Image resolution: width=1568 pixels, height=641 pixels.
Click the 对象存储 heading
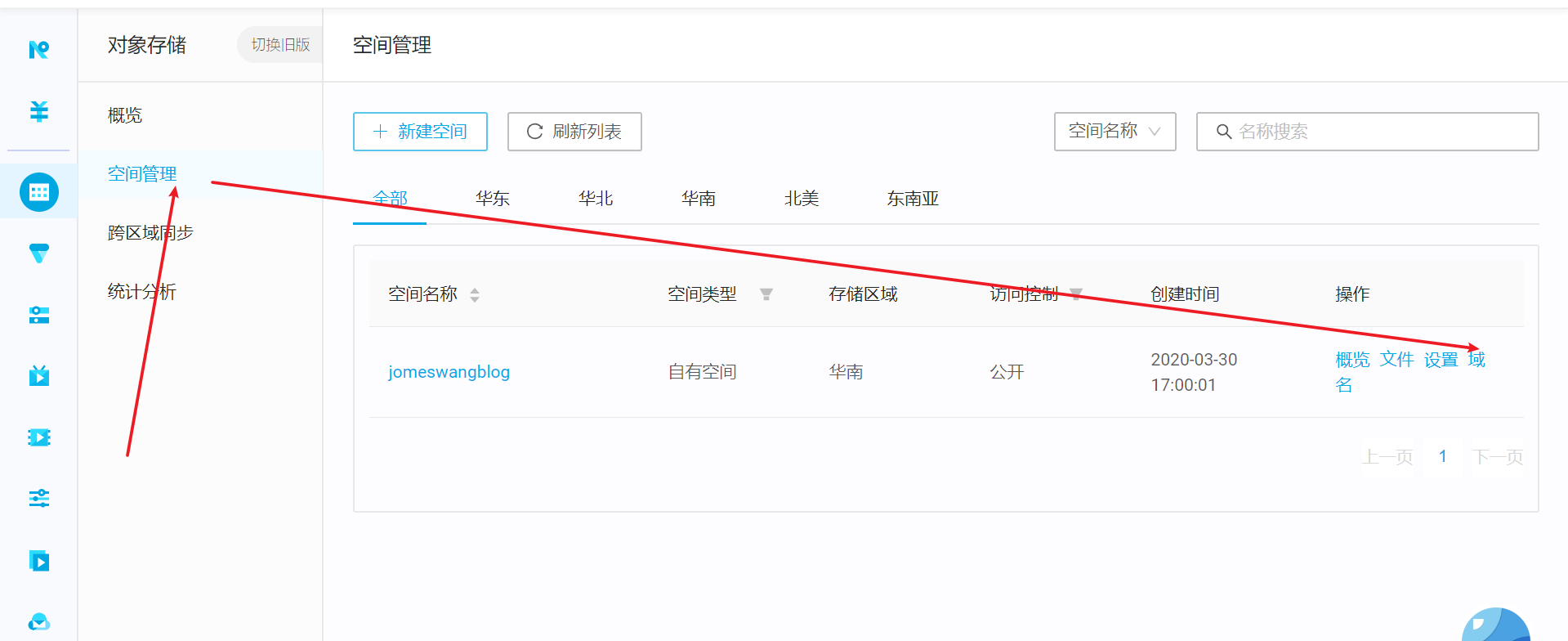click(147, 45)
